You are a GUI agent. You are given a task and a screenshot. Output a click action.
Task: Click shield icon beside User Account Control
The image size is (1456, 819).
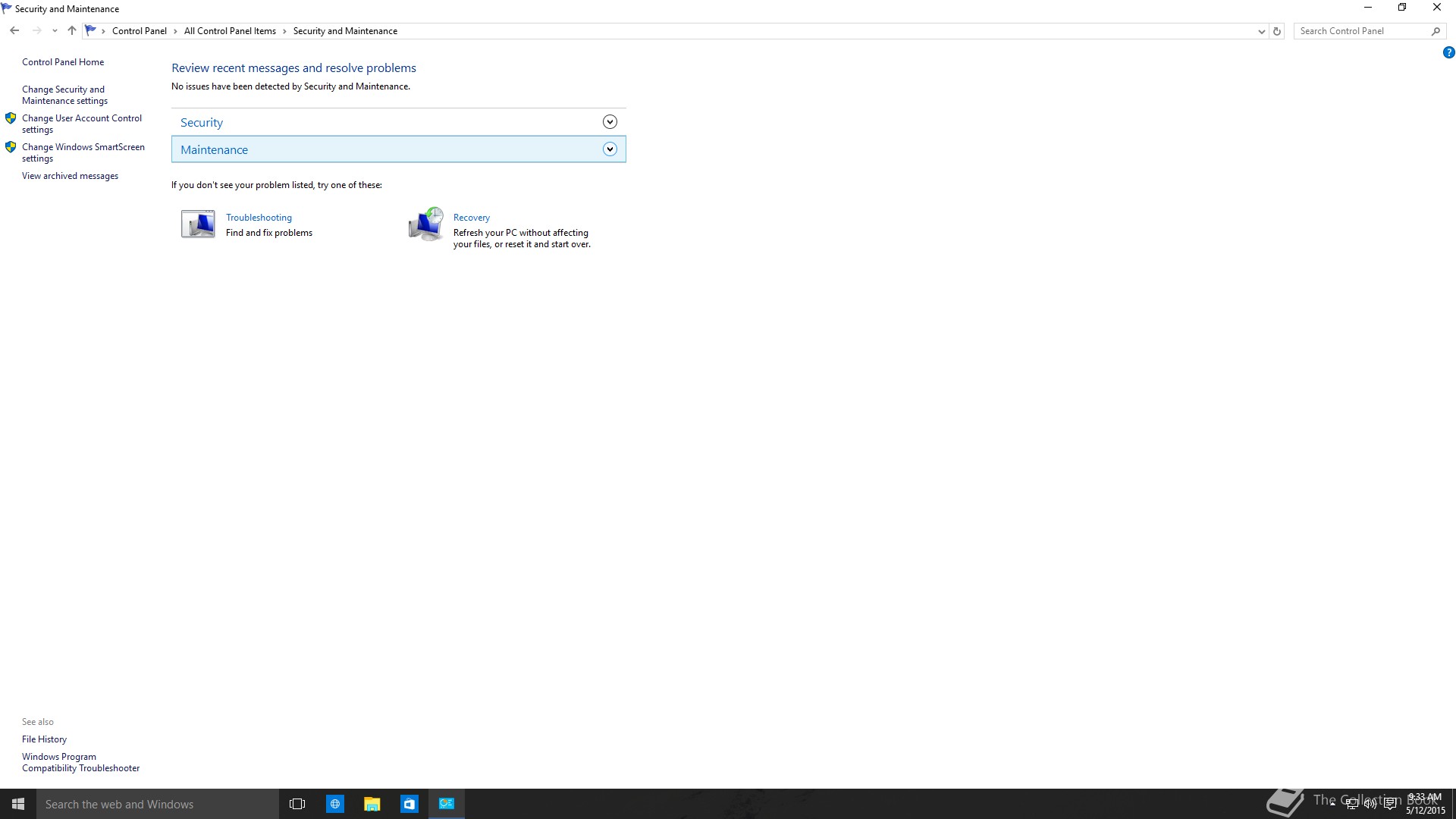click(x=11, y=118)
